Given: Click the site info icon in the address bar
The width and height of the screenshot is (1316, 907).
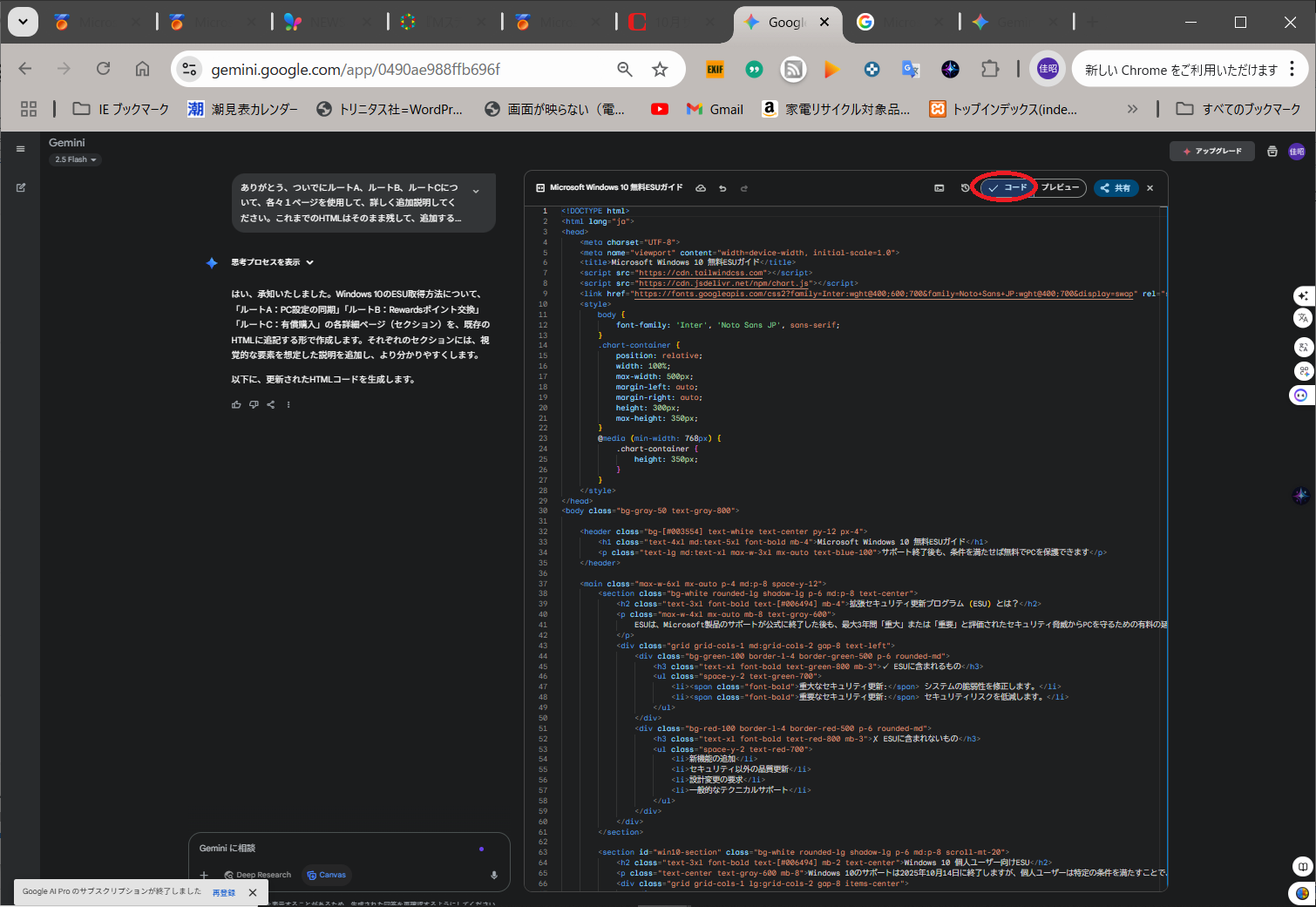Looking at the screenshot, I should tap(189, 69).
